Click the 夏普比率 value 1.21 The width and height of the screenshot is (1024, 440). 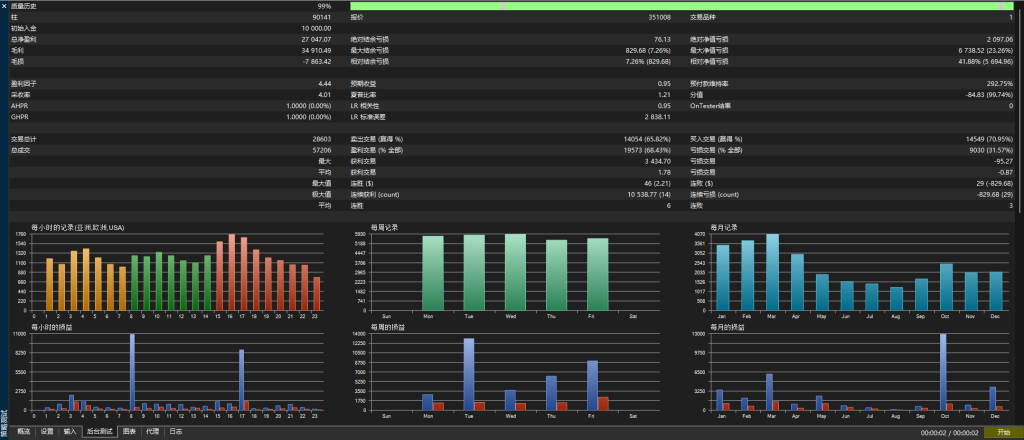click(663, 94)
